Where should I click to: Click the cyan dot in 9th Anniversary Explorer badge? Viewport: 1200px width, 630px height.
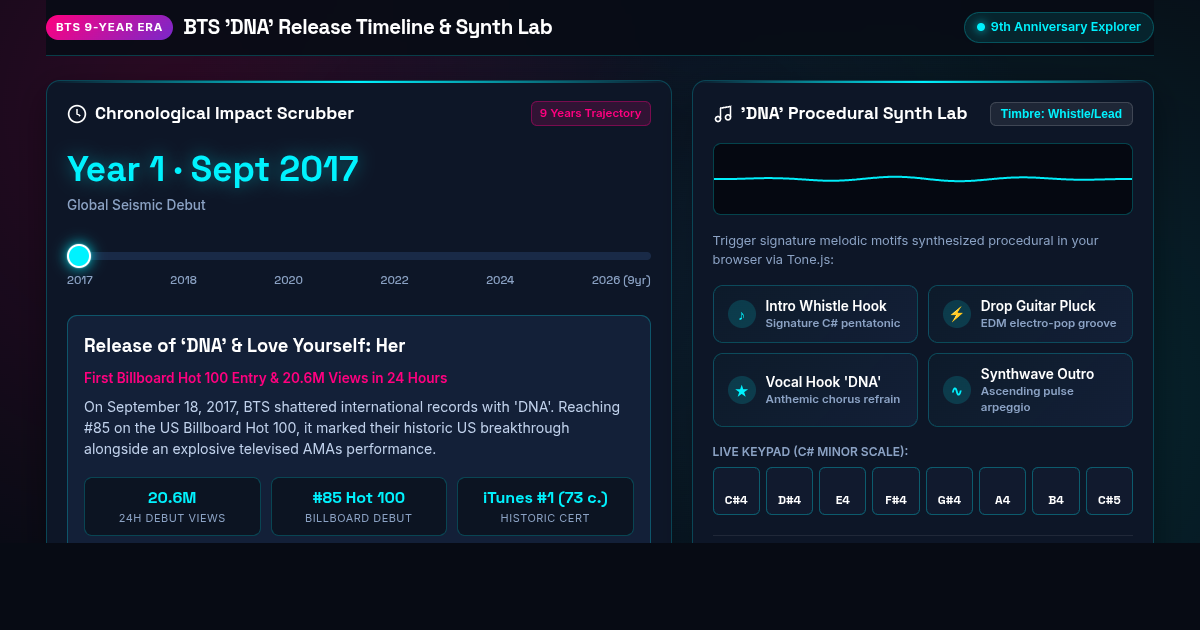(x=981, y=27)
